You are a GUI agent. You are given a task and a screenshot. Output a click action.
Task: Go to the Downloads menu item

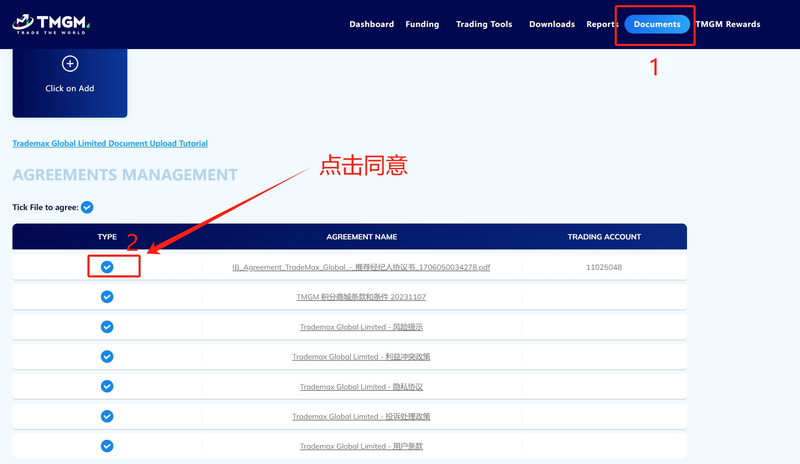coord(552,24)
